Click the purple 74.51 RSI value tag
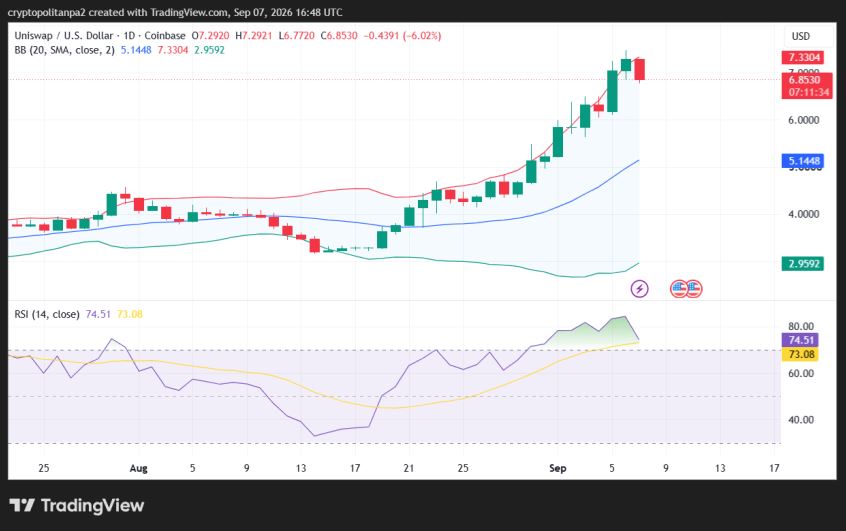The width and height of the screenshot is (846, 531). pyautogui.click(x=800, y=340)
